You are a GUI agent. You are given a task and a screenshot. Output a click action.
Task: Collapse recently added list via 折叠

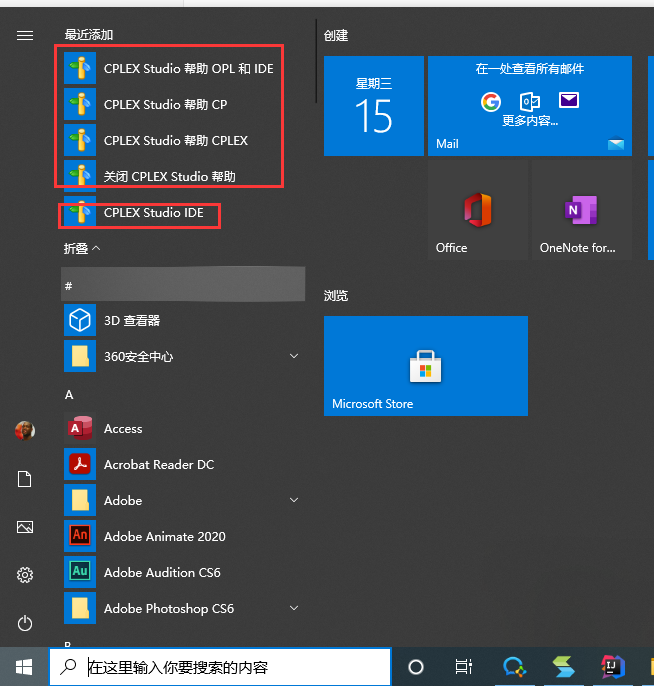tap(82, 248)
